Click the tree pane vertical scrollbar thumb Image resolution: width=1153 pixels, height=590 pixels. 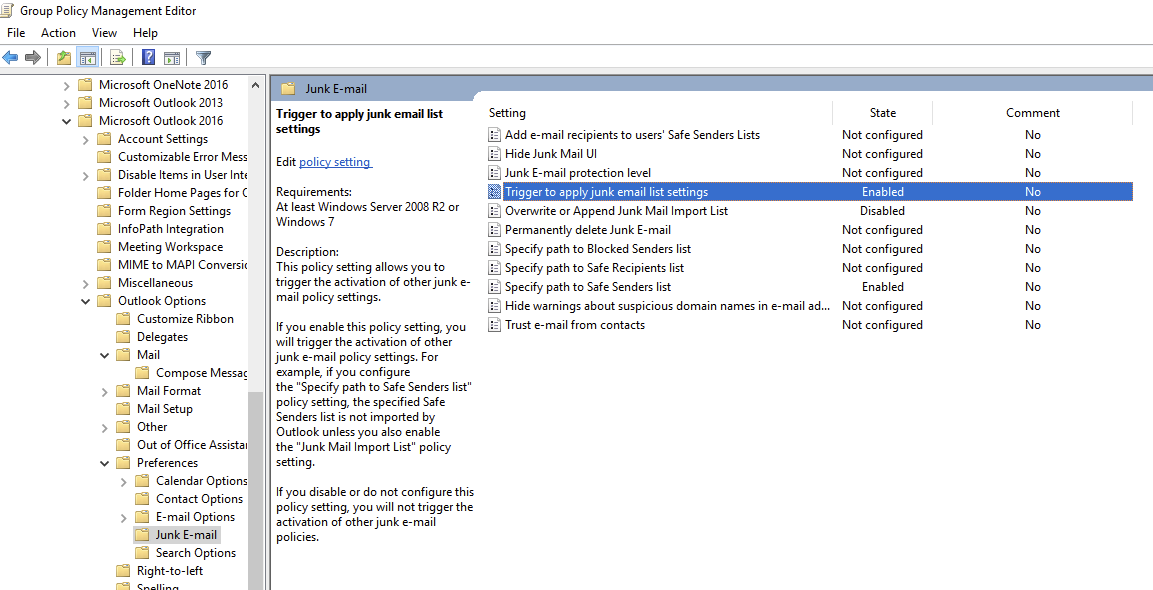coord(255,490)
